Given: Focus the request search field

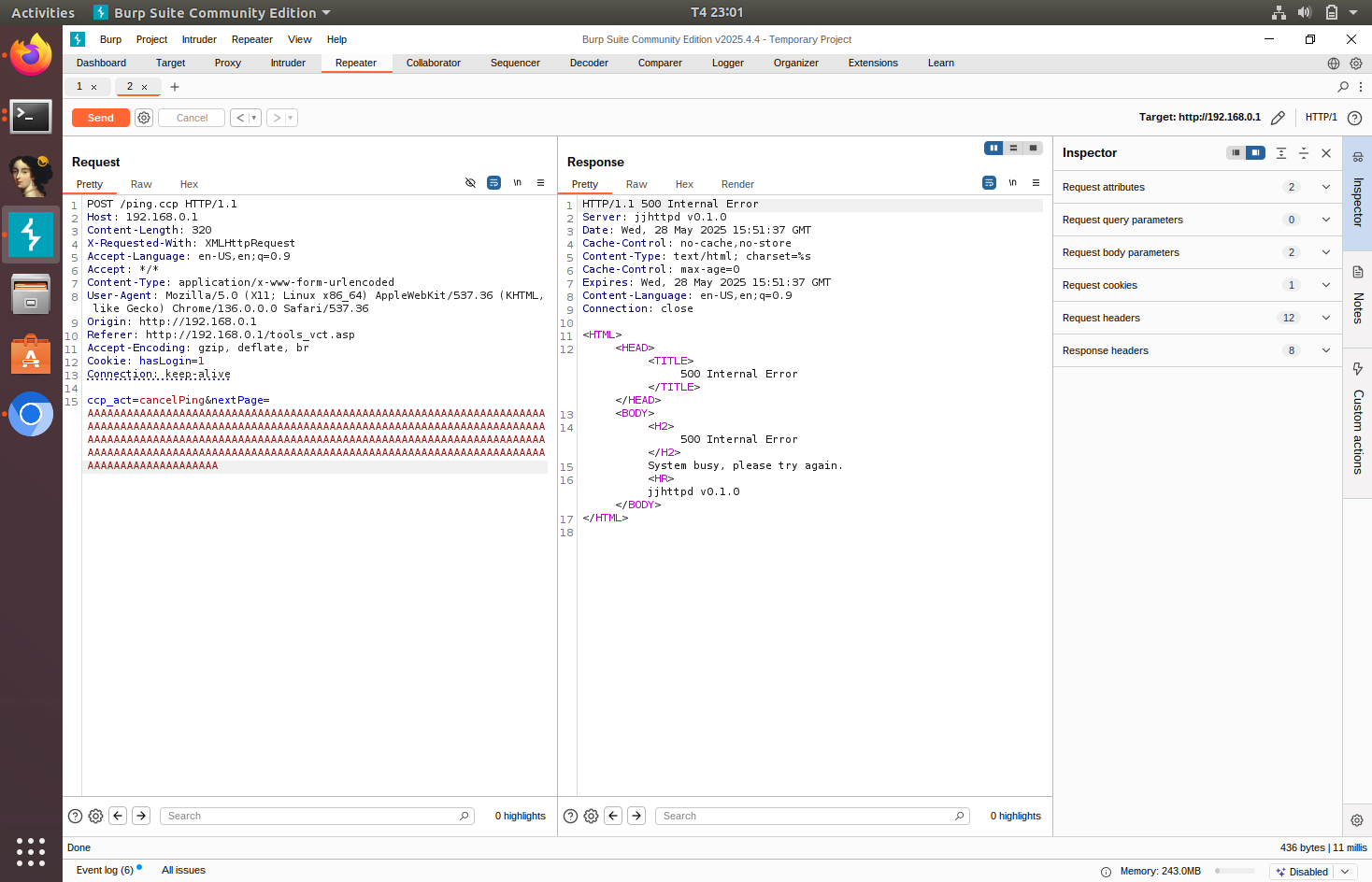Looking at the screenshot, I should click(x=317, y=816).
